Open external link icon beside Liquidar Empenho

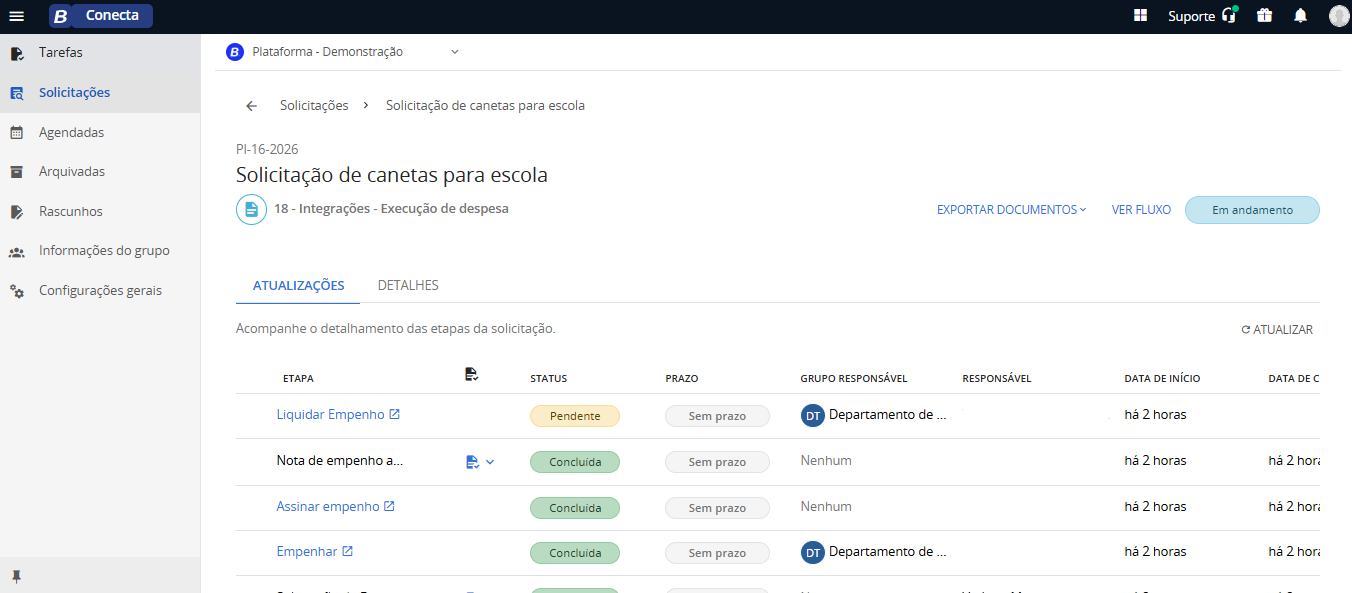pos(395,414)
